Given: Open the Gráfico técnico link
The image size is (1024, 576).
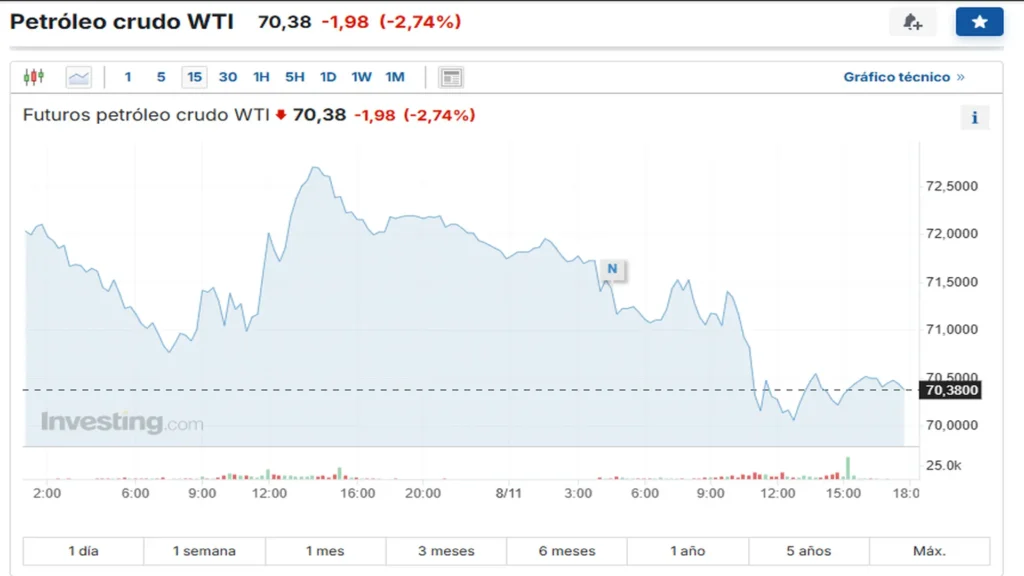Looking at the screenshot, I should 904,77.
